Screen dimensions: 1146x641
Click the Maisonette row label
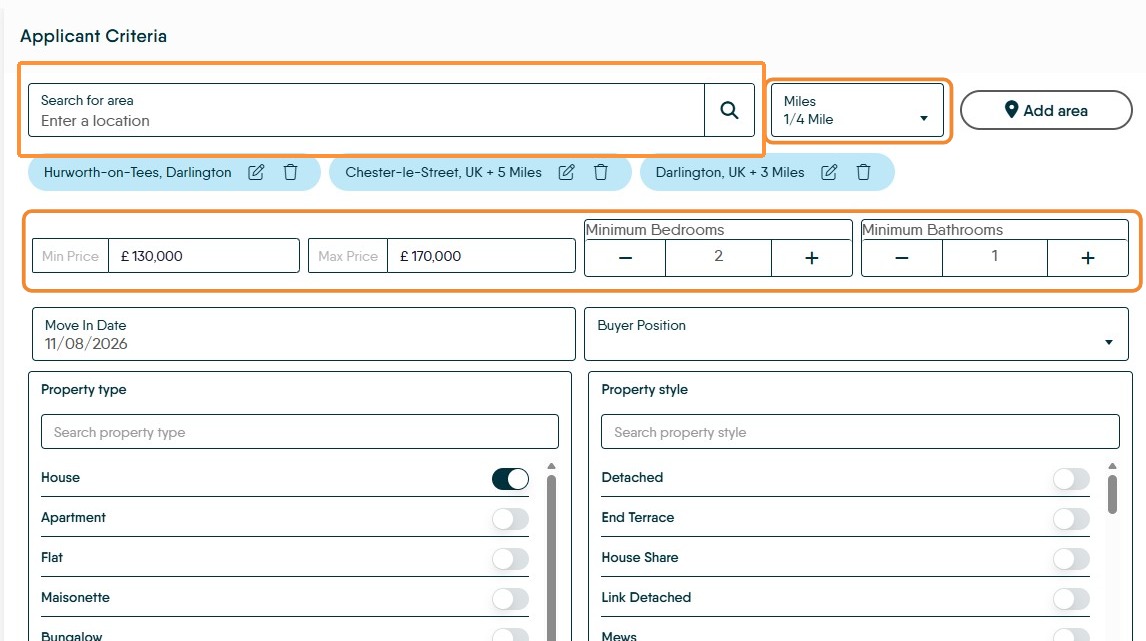coord(75,597)
